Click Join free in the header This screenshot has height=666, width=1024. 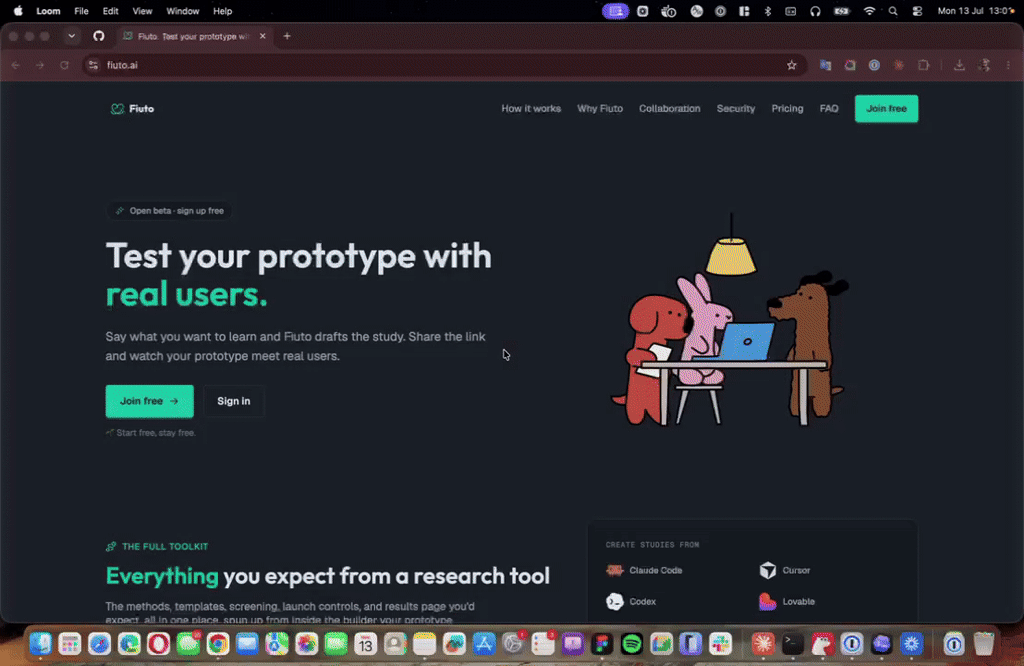point(886,109)
